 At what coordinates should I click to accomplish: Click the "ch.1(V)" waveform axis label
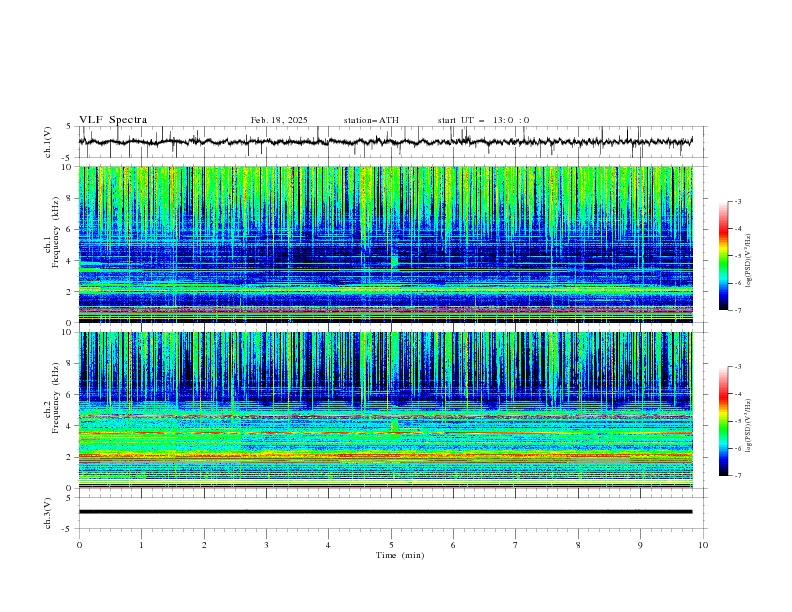tap(48, 142)
